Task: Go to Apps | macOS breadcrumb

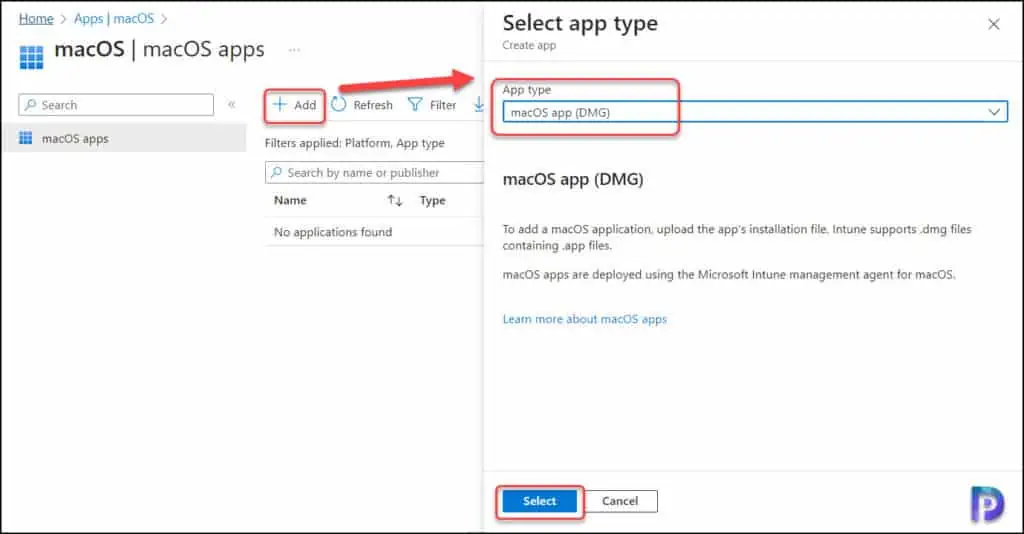Action: pos(114,18)
